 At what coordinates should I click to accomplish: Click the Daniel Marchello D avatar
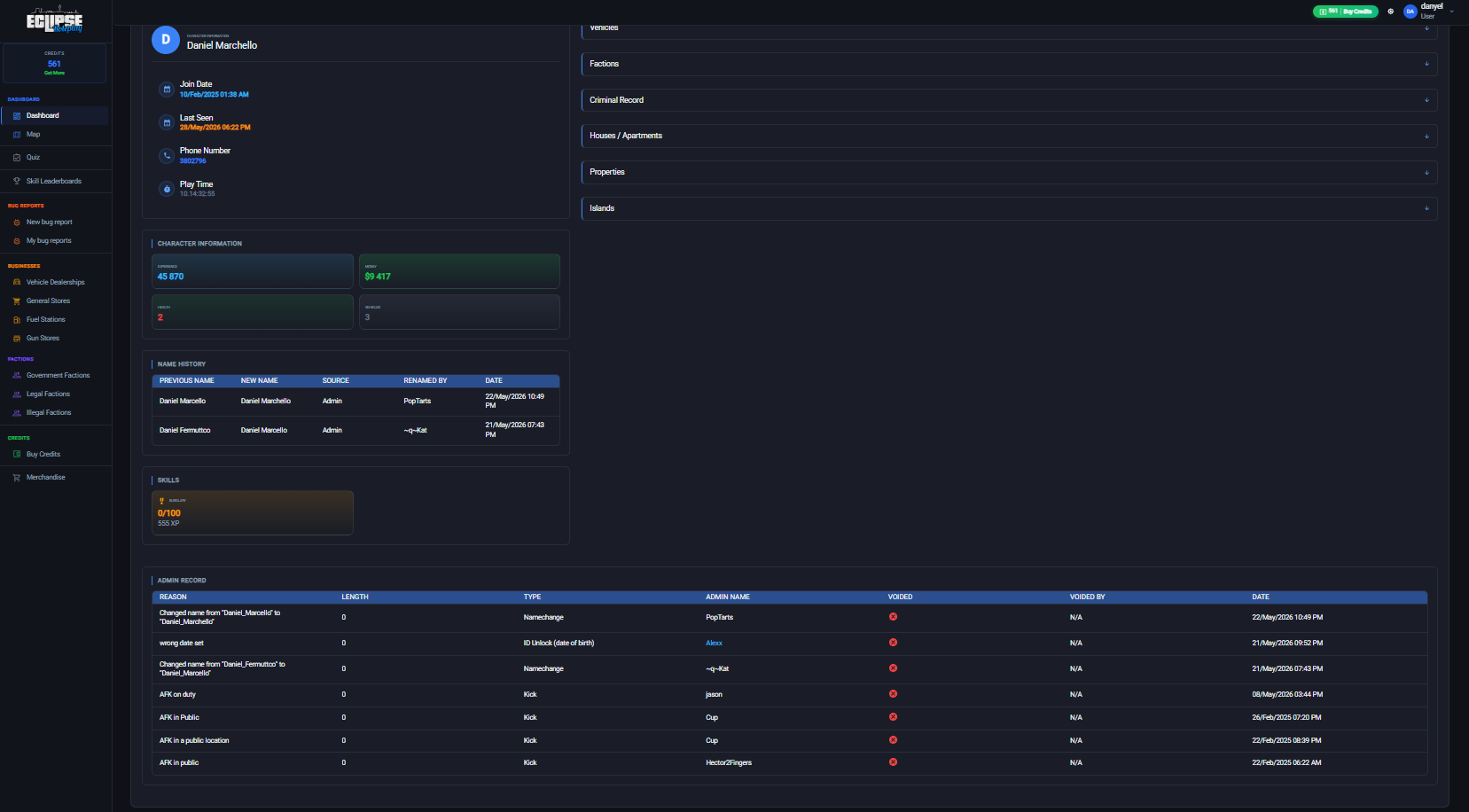pyautogui.click(x=166, y=40)
